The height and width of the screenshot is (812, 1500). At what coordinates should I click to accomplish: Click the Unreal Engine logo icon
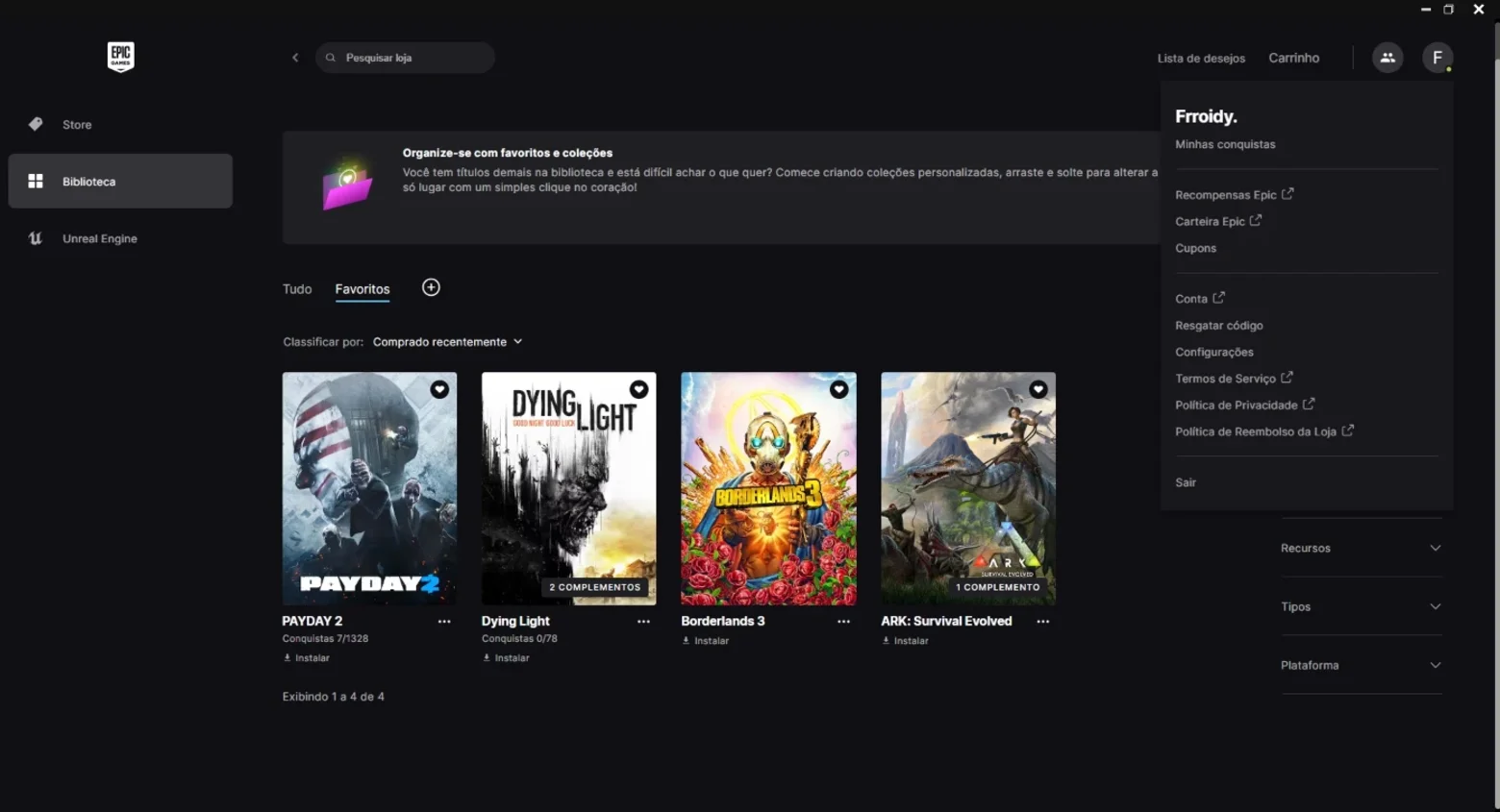(36, 238)
